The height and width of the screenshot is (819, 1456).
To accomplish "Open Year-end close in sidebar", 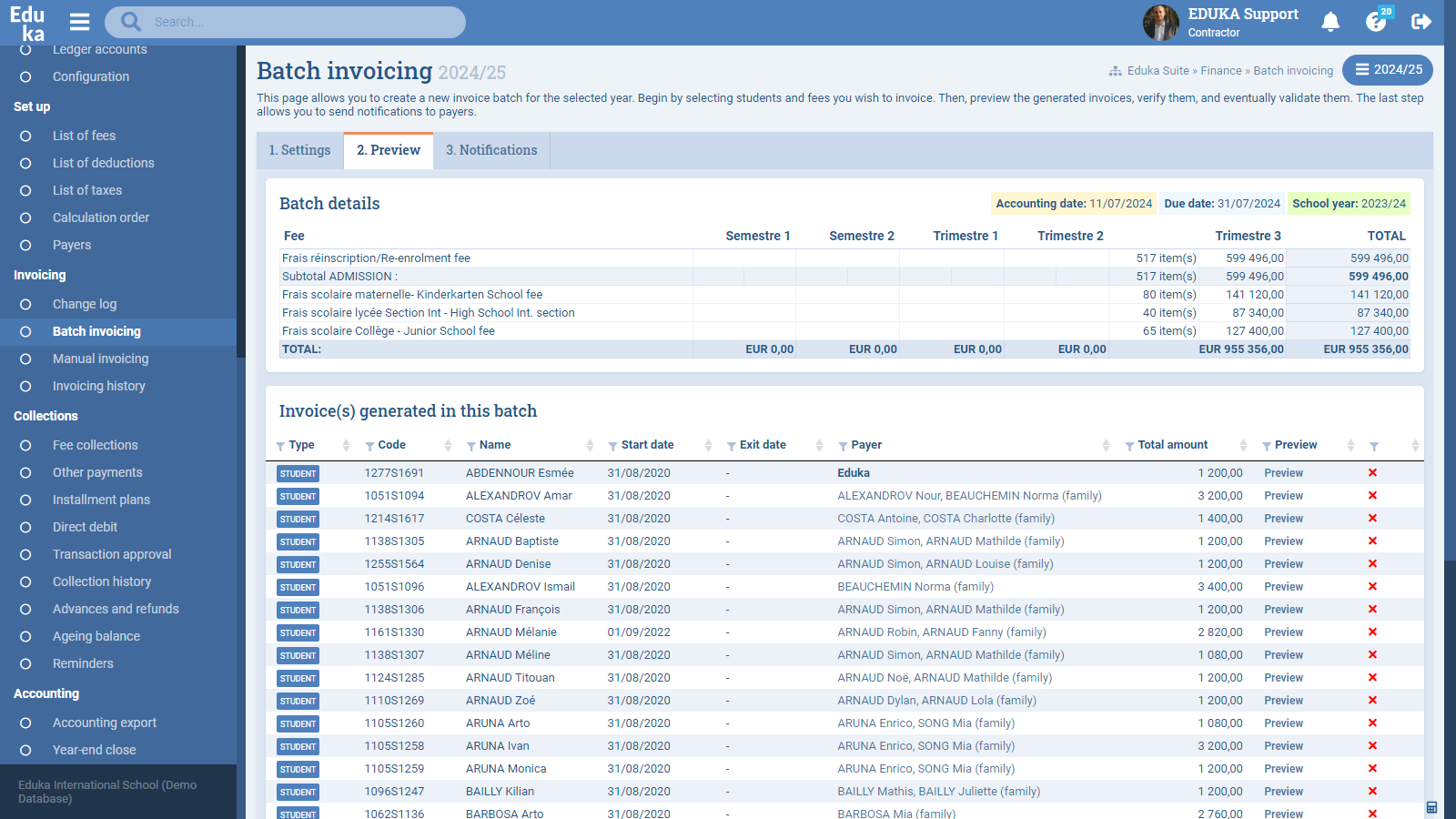I will pos(94,750).
